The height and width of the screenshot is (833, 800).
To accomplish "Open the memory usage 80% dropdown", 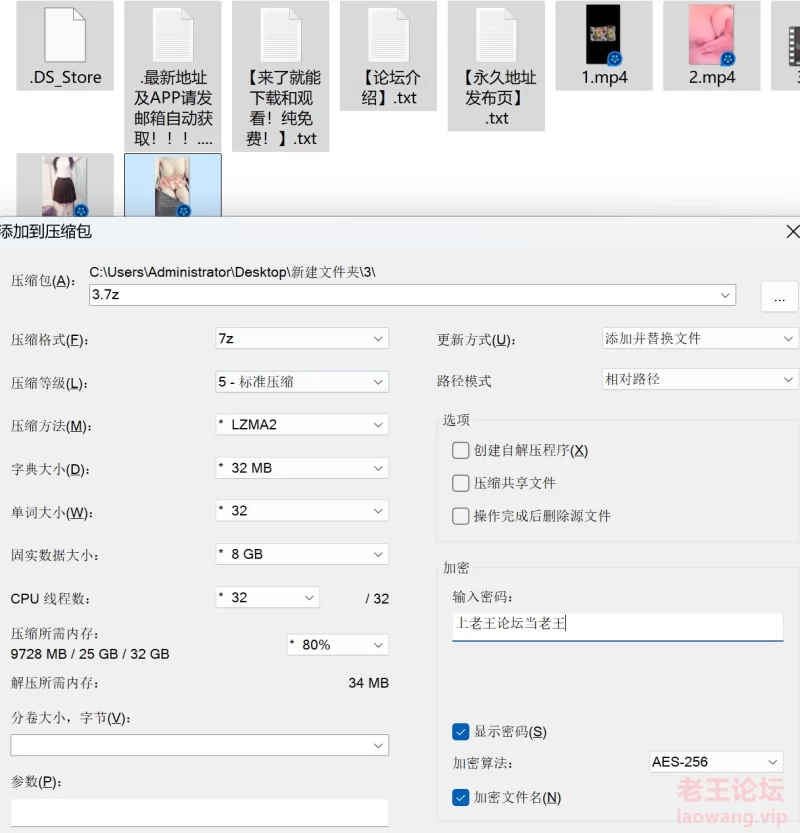I will [337, 645].
